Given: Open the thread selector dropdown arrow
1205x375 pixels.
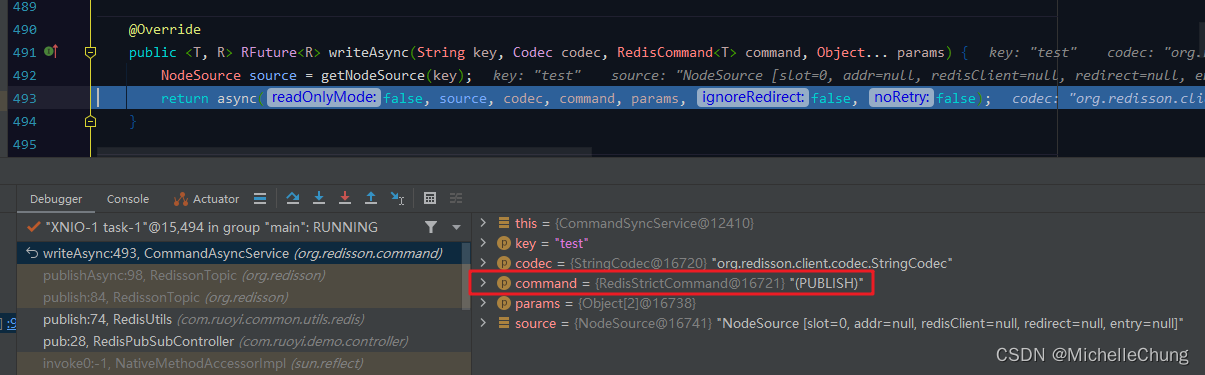Looking at the screenshot, I should click(456, 227).
